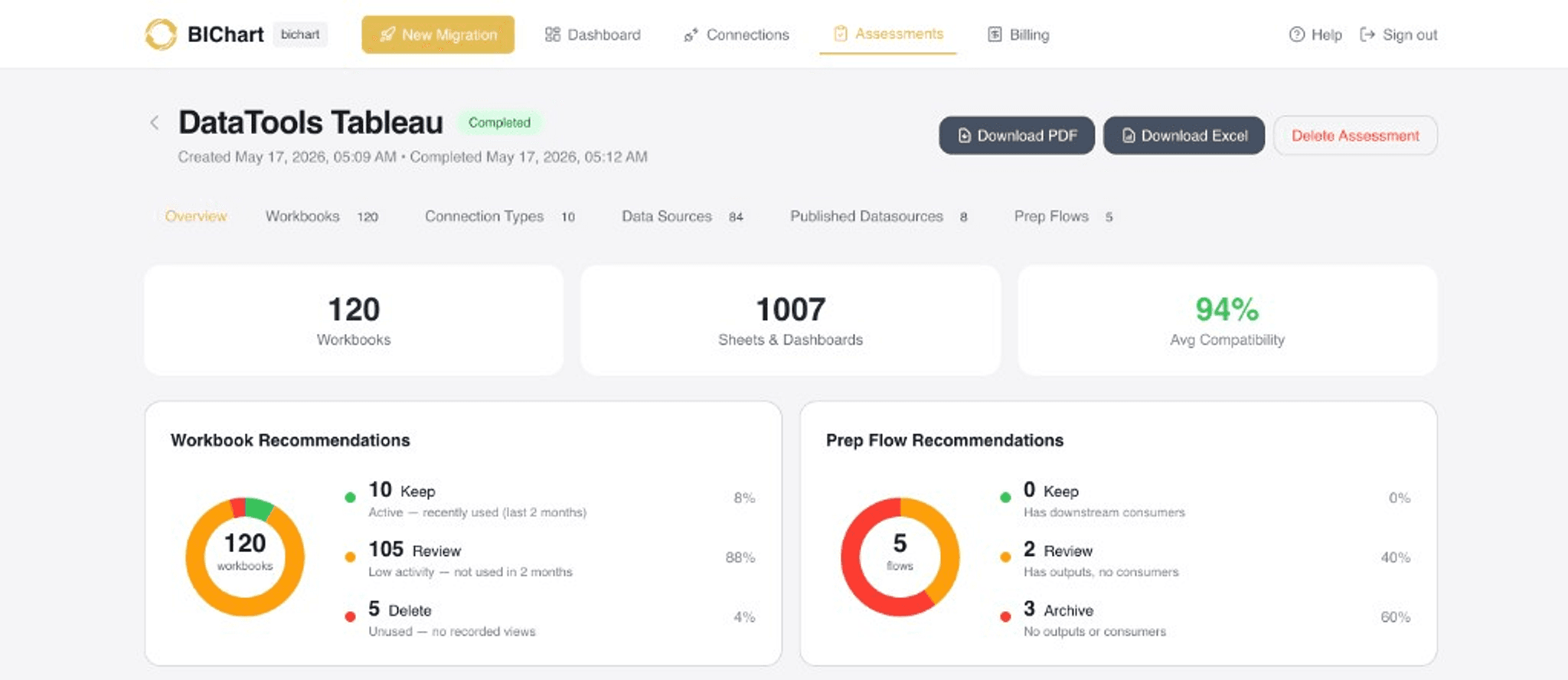The height and width of the screenshot is (680, 1568).
Task: Click the file icon in Download PDF
Action: tap(965, 136)
